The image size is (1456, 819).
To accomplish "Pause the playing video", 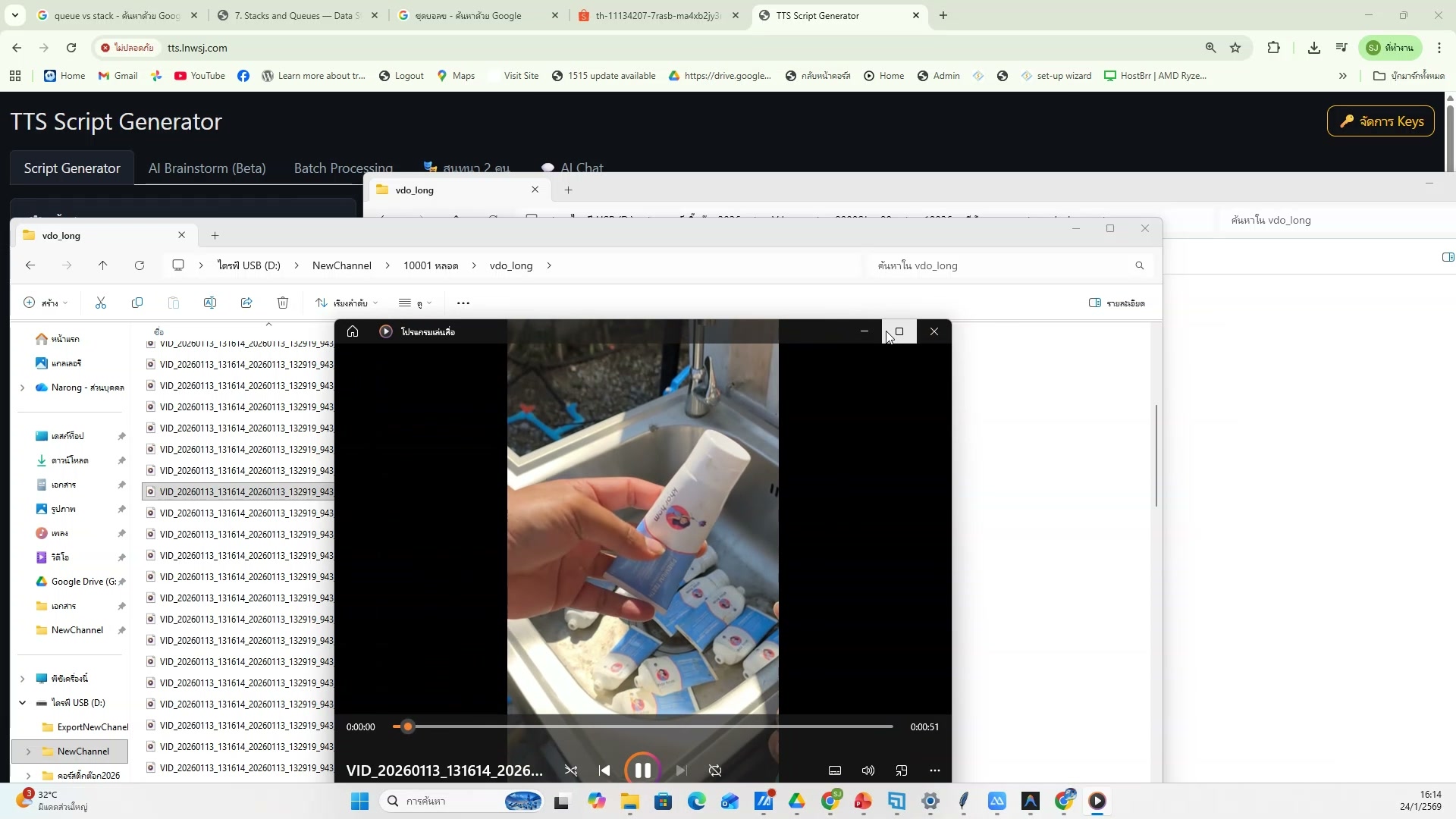I will [642, 770].
